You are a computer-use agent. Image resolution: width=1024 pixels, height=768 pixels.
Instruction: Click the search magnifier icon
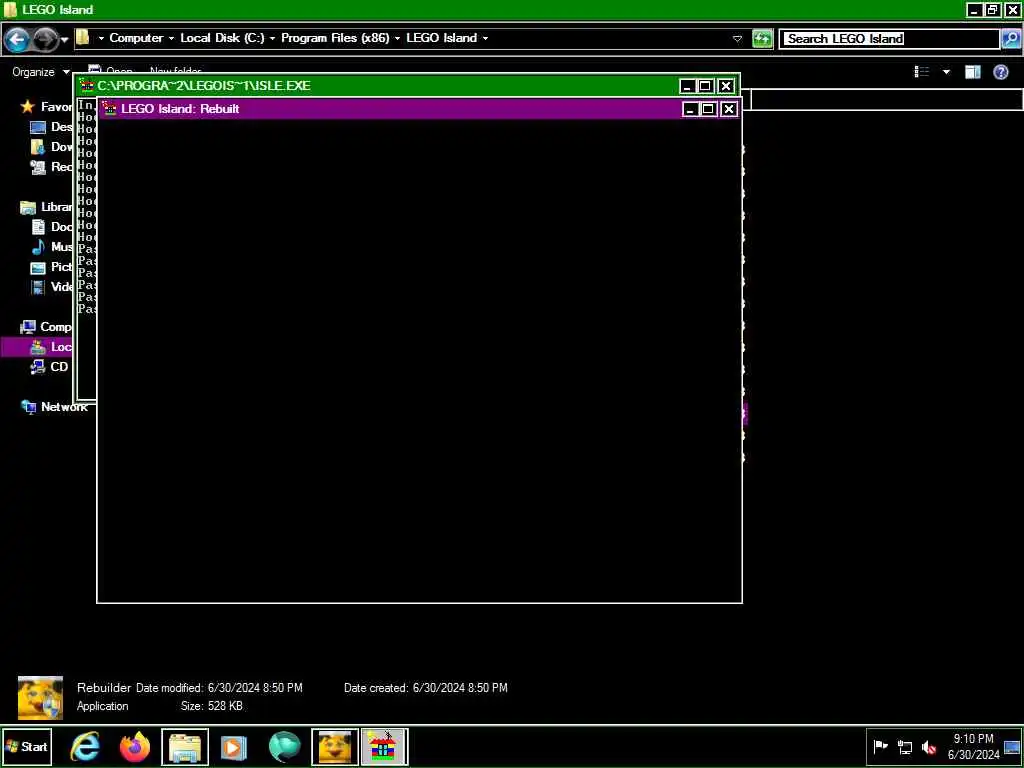pos(1010,39)
